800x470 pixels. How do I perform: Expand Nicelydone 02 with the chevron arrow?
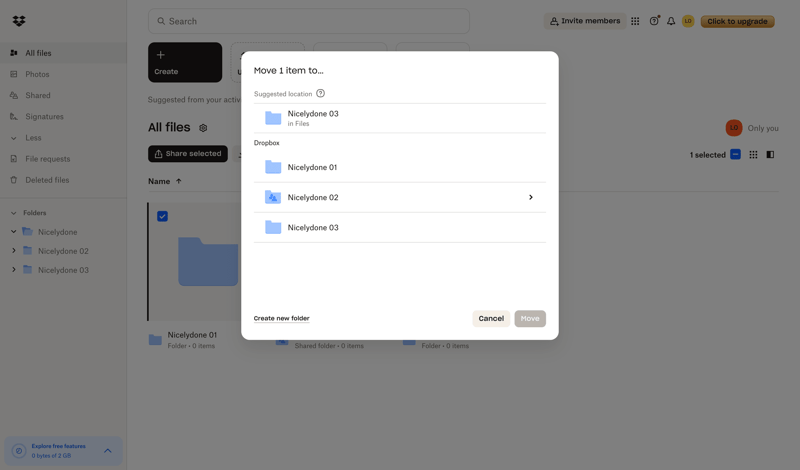(x=531, y=197)
